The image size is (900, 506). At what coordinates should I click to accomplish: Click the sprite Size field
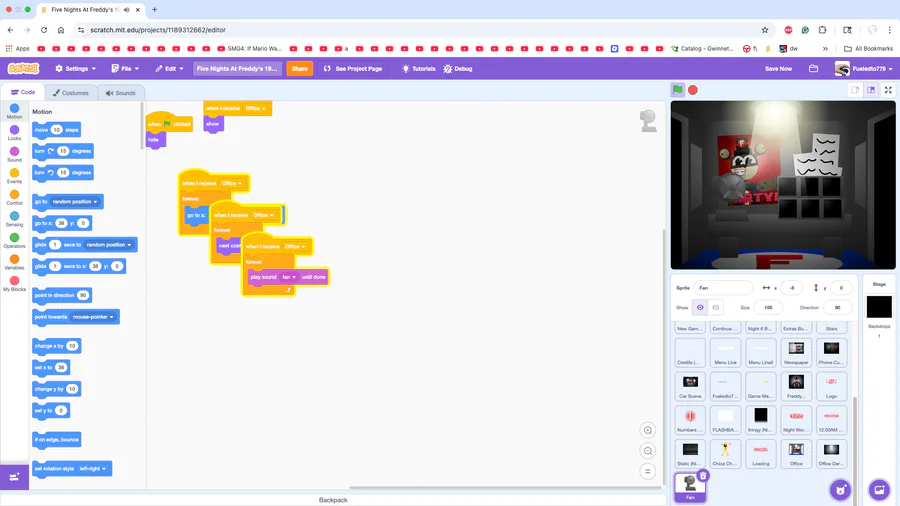(768, 308)
